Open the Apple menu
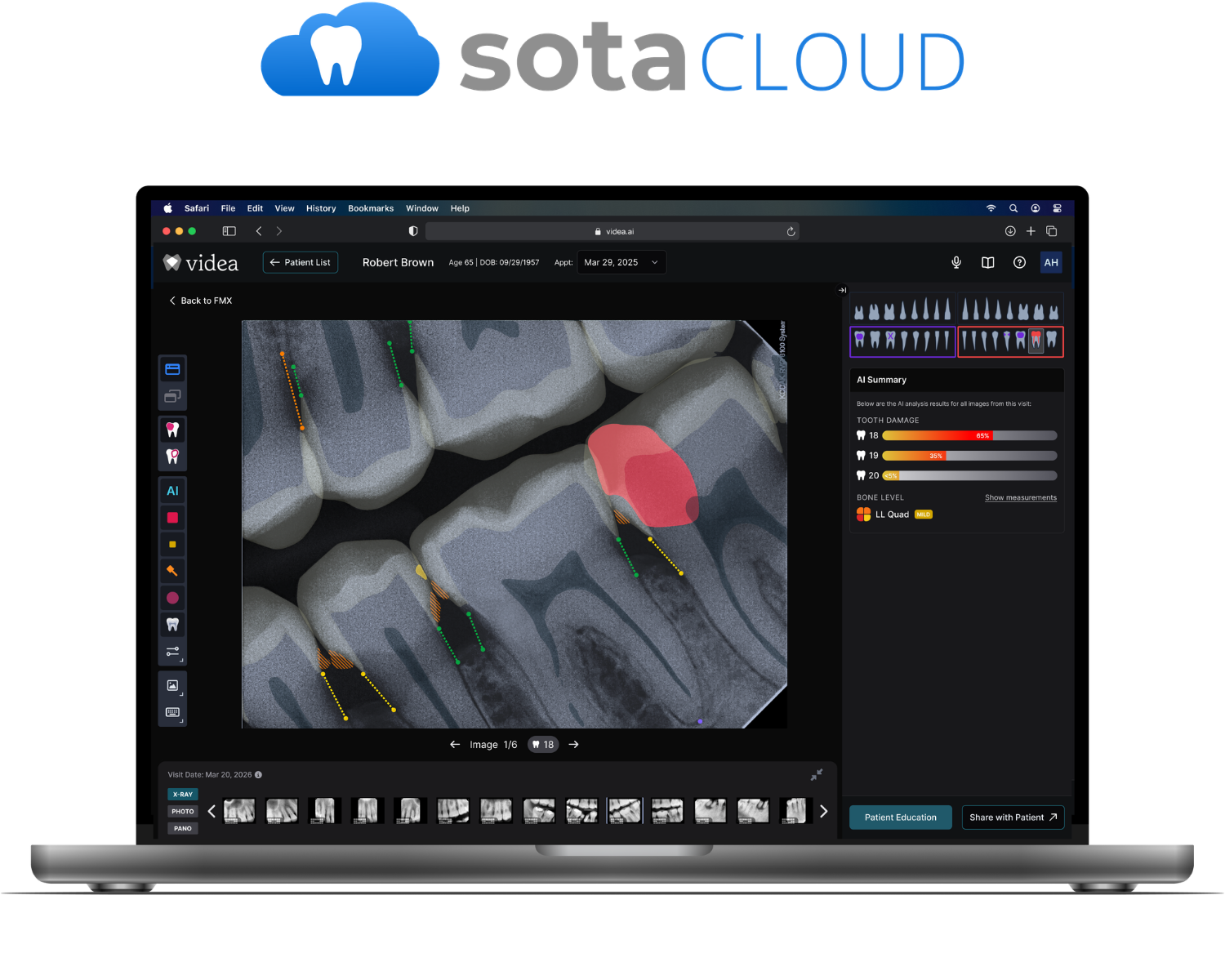Screen dimensions: 1225x980 coord(168,208)
